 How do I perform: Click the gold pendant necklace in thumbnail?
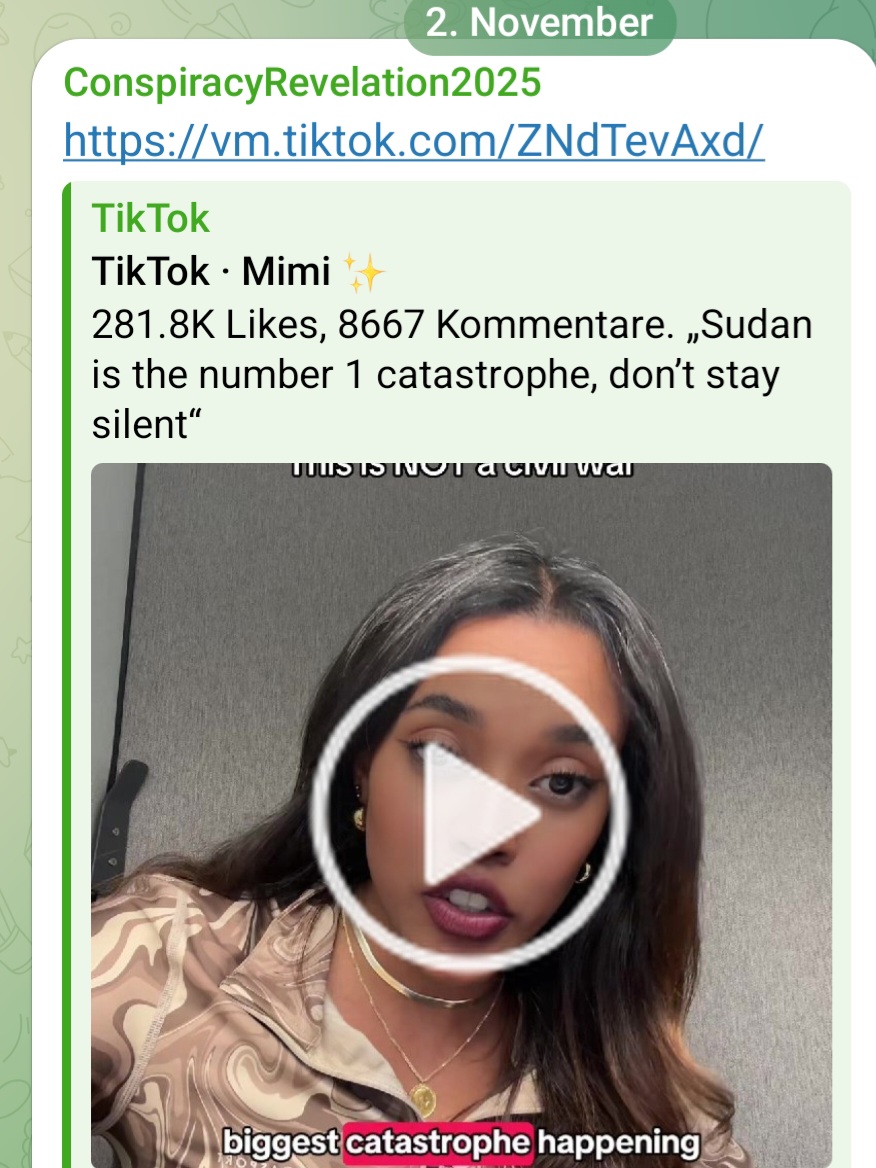pyautogui.click(x=422, y=1096)
